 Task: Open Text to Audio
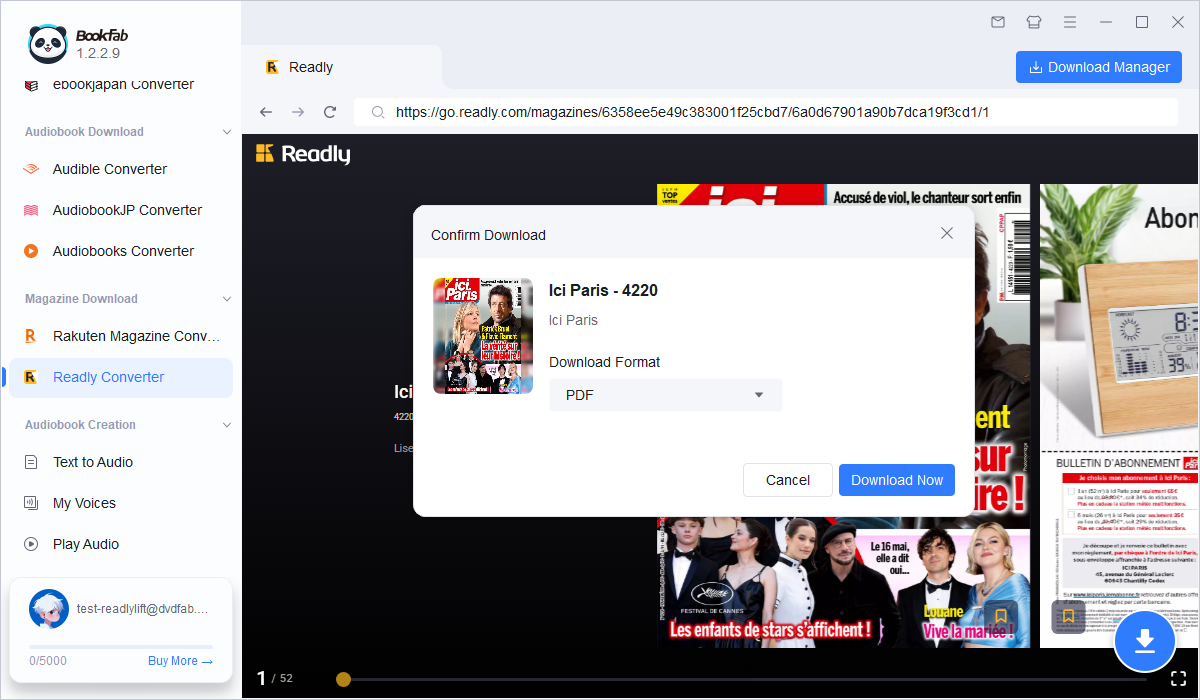pos(121,462)
